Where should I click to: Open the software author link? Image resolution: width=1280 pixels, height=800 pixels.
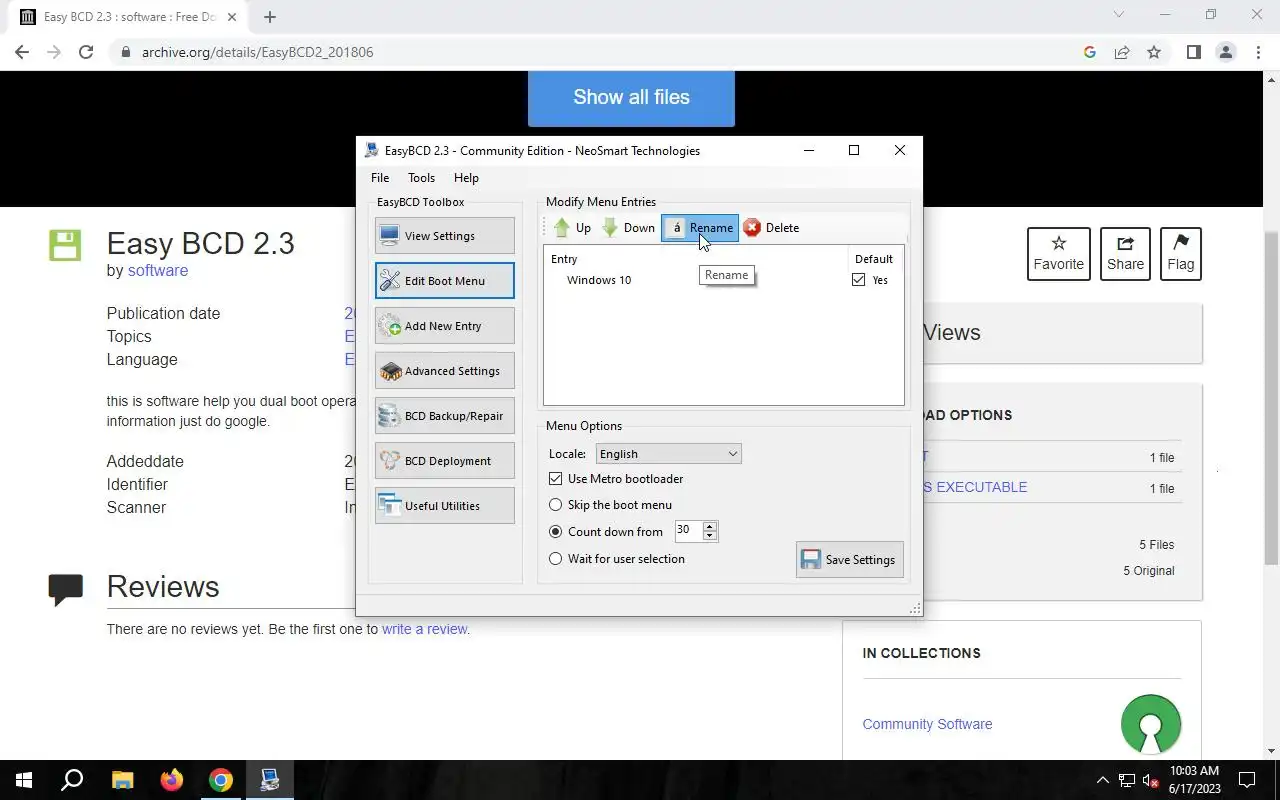[x=158, y=270]
